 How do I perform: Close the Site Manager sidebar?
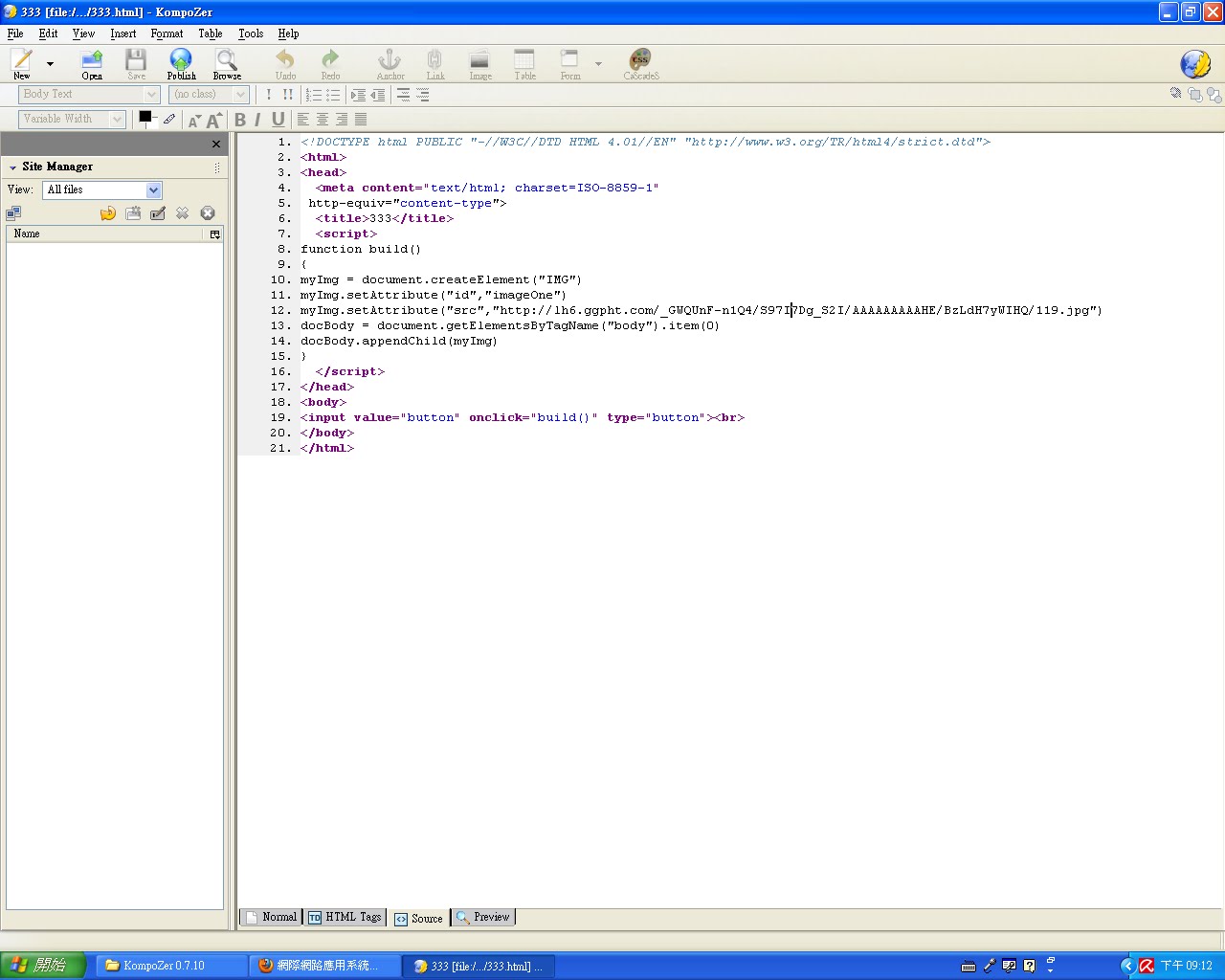pyautogui.click(x=216, y=145)
